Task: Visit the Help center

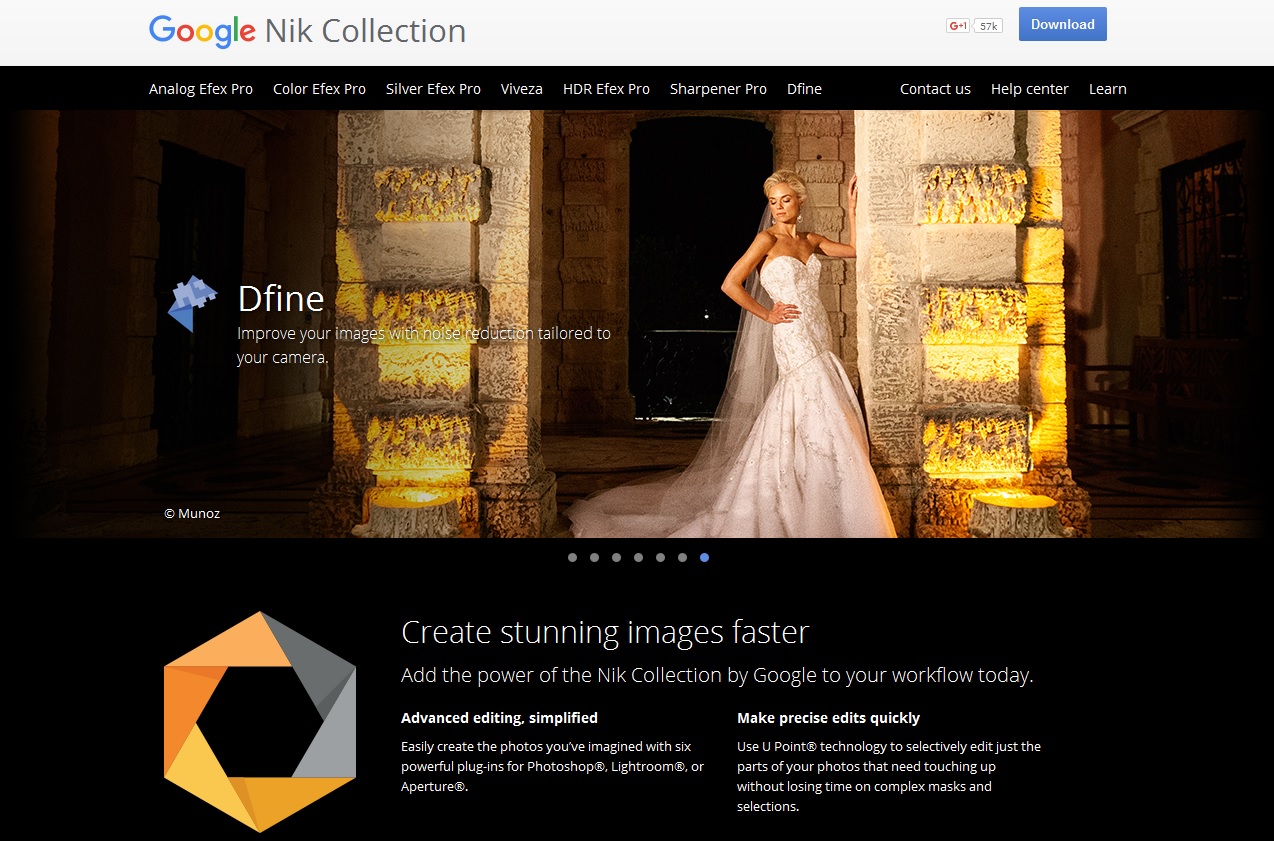Action: pos(1030,89)
